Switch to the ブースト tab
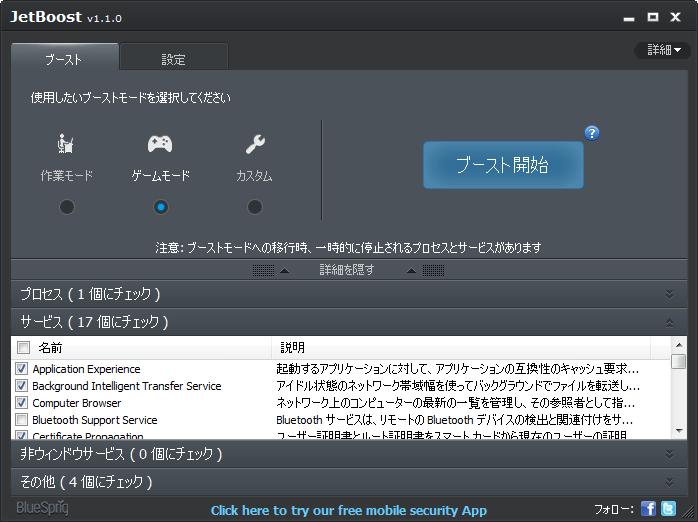698x522 pixels. click(64, 58)
